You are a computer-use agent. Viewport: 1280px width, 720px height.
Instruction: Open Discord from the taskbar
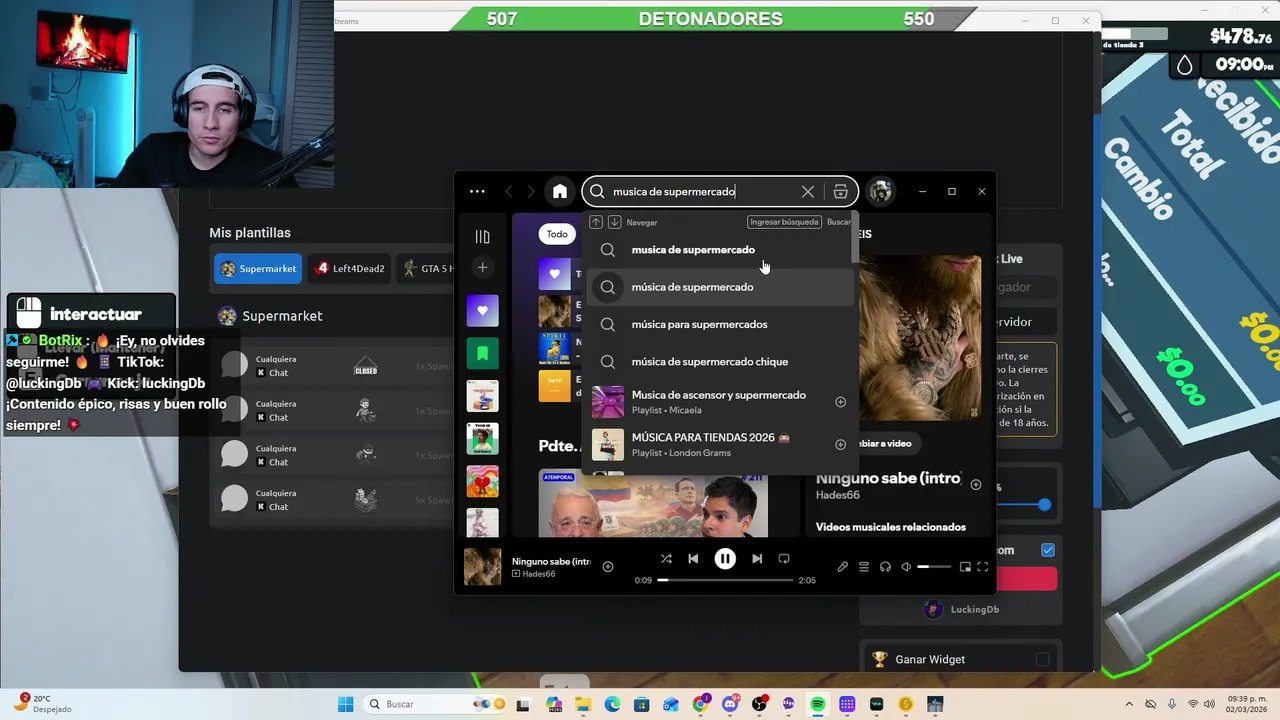(x=731, y=704)
